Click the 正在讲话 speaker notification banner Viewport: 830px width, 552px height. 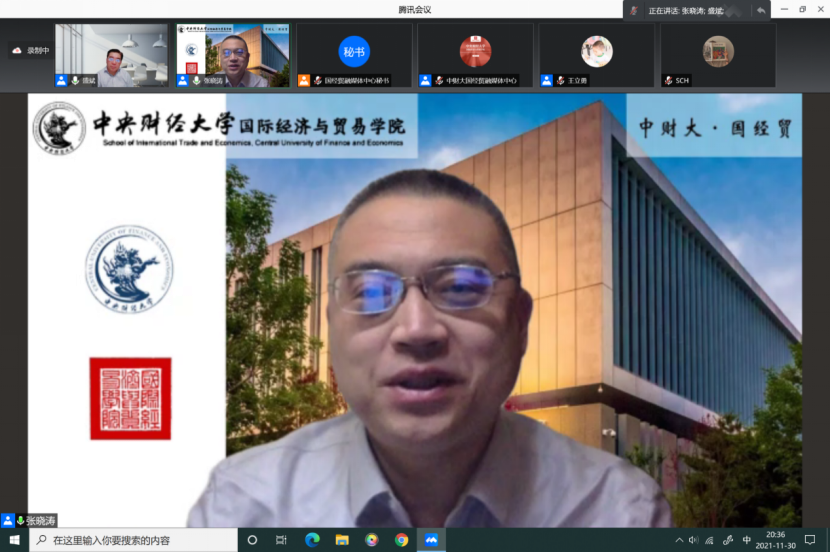click(x=690, y=10)
